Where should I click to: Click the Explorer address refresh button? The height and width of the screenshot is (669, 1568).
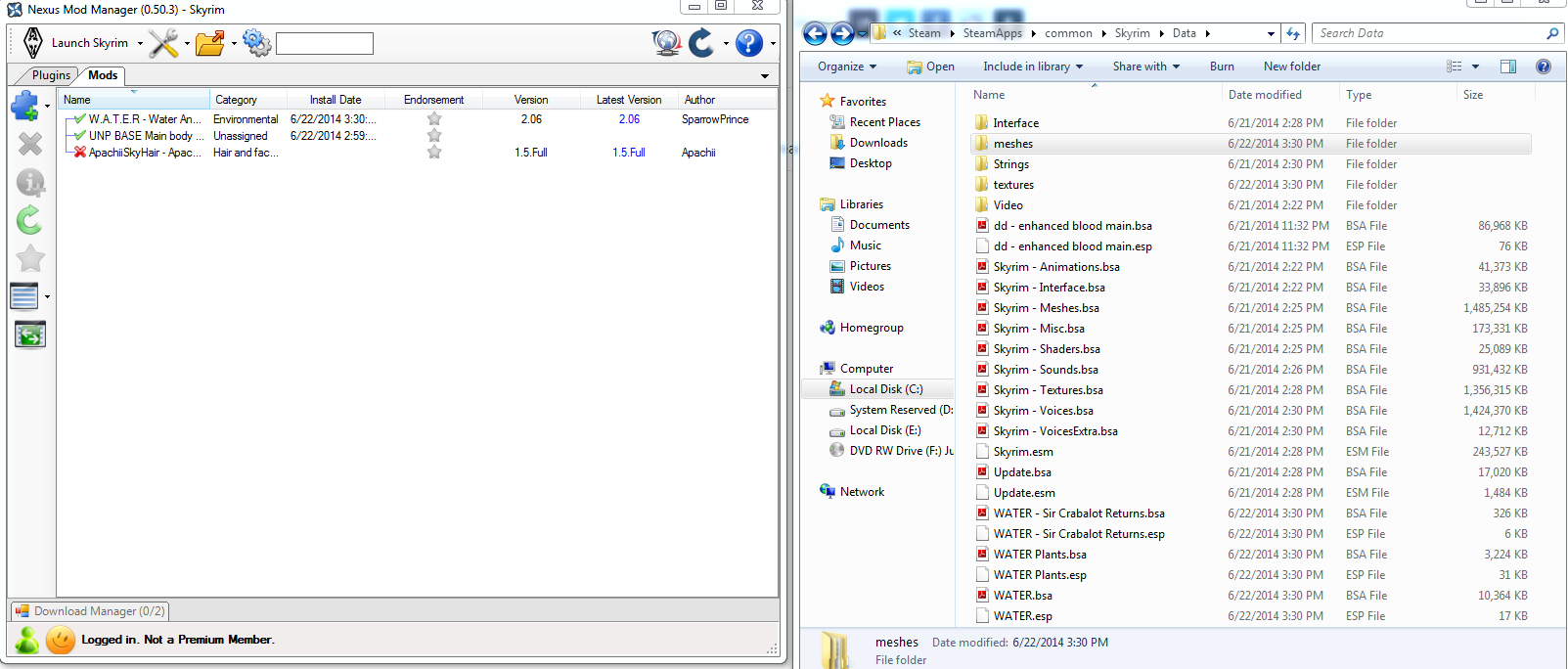pyautogui.click(x=1293, y=33)
